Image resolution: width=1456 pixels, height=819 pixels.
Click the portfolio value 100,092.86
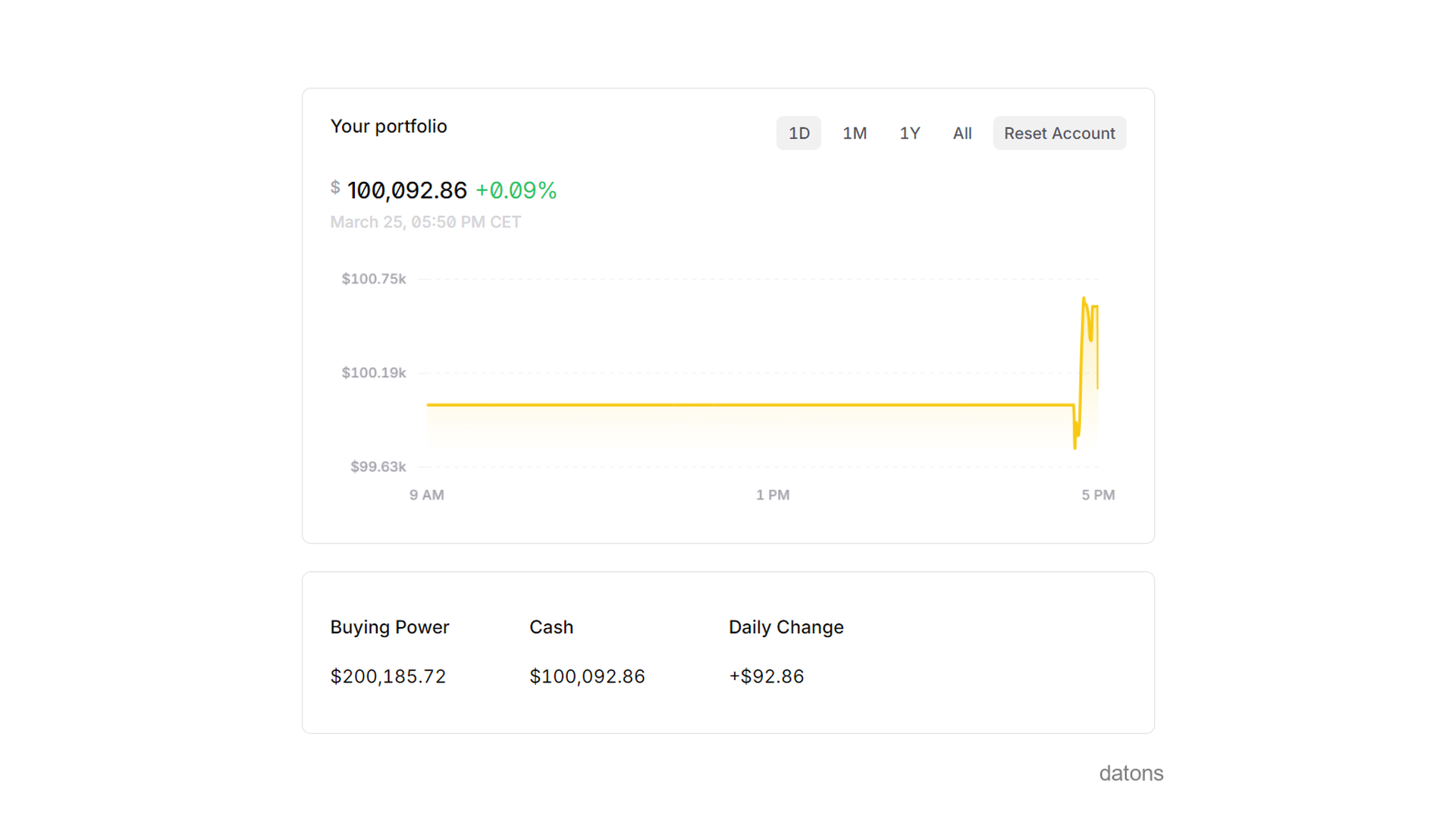point(406,190)
